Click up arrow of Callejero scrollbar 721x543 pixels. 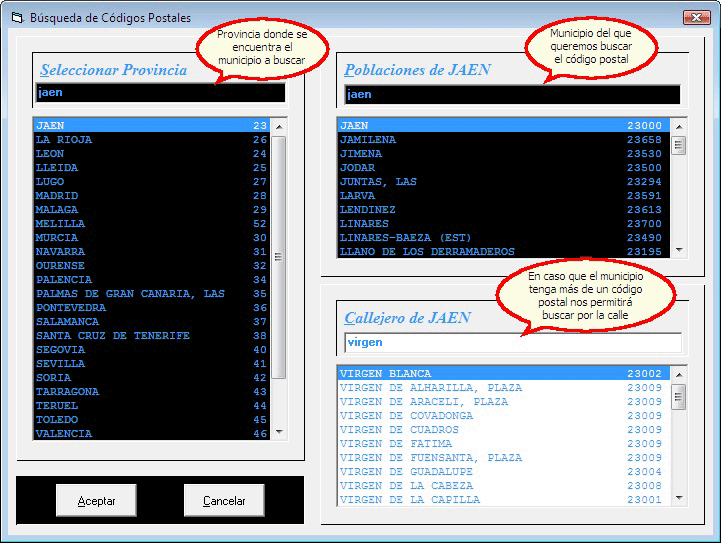tap(679, 375)
